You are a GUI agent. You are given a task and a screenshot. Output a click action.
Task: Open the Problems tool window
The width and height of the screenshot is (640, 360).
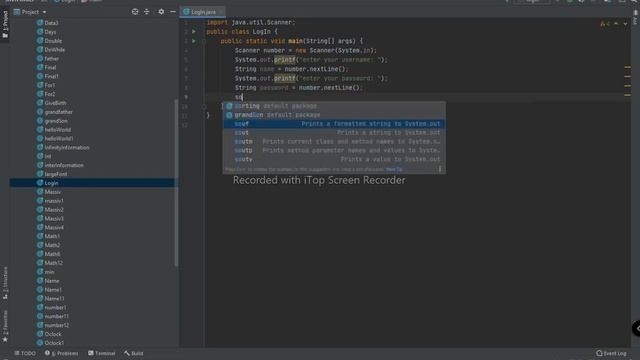(62, 353)
